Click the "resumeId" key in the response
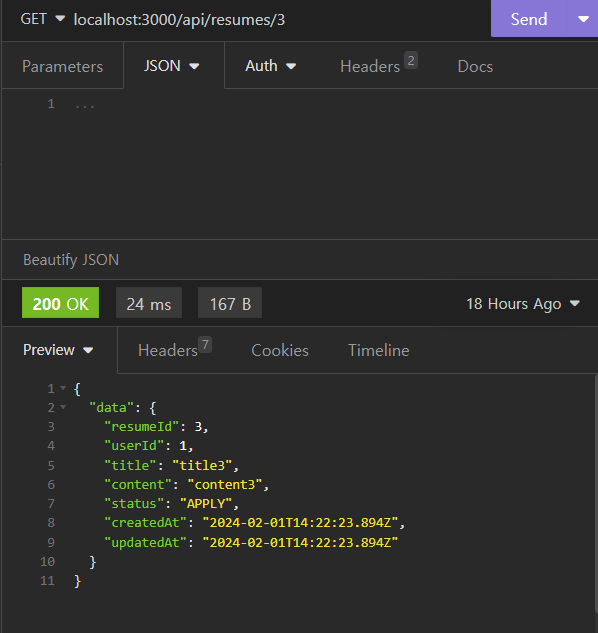598x633 pixels. [142, 427]
